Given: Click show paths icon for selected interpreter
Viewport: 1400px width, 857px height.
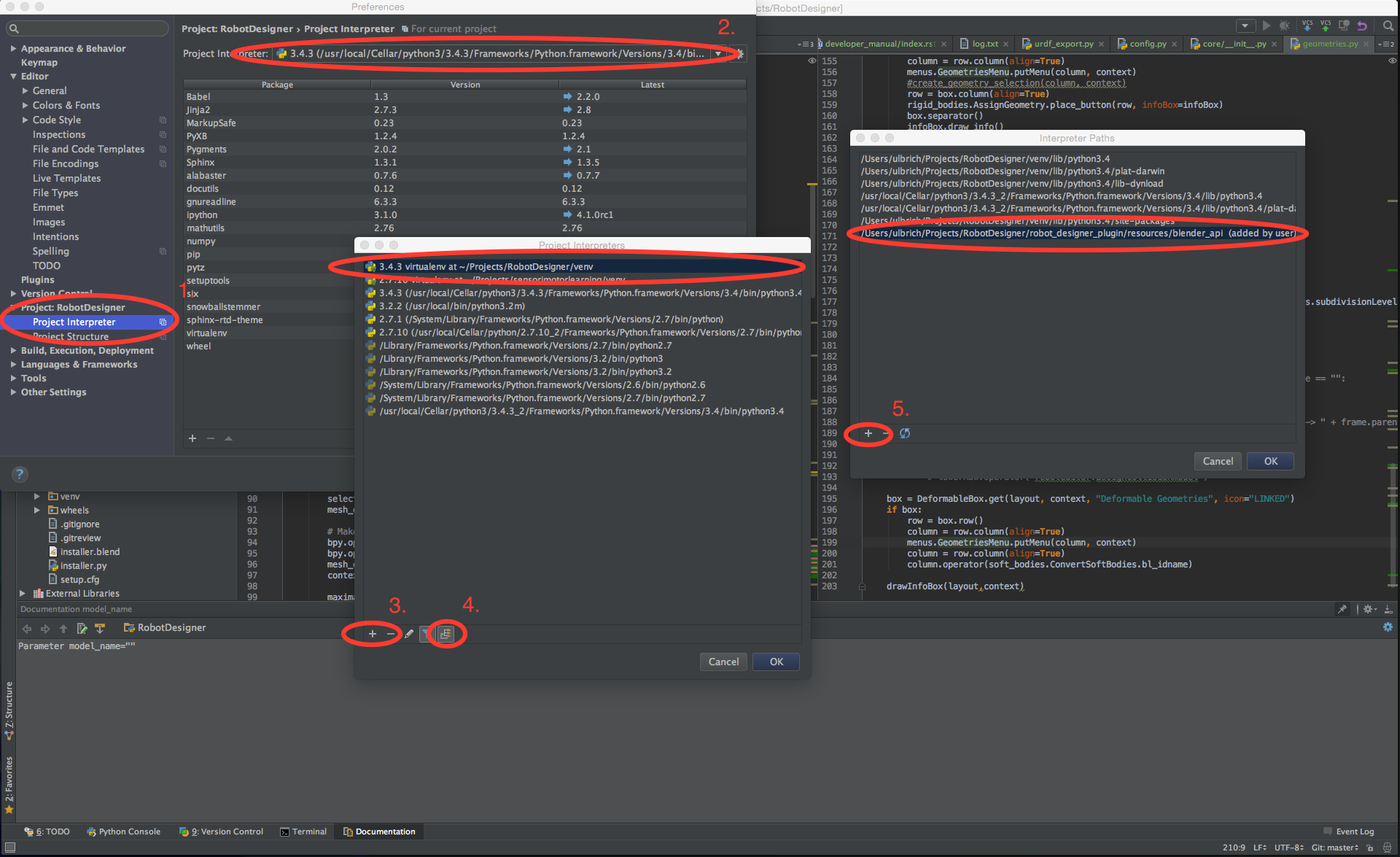Looking at the screenshot, I should coord(446,634).
